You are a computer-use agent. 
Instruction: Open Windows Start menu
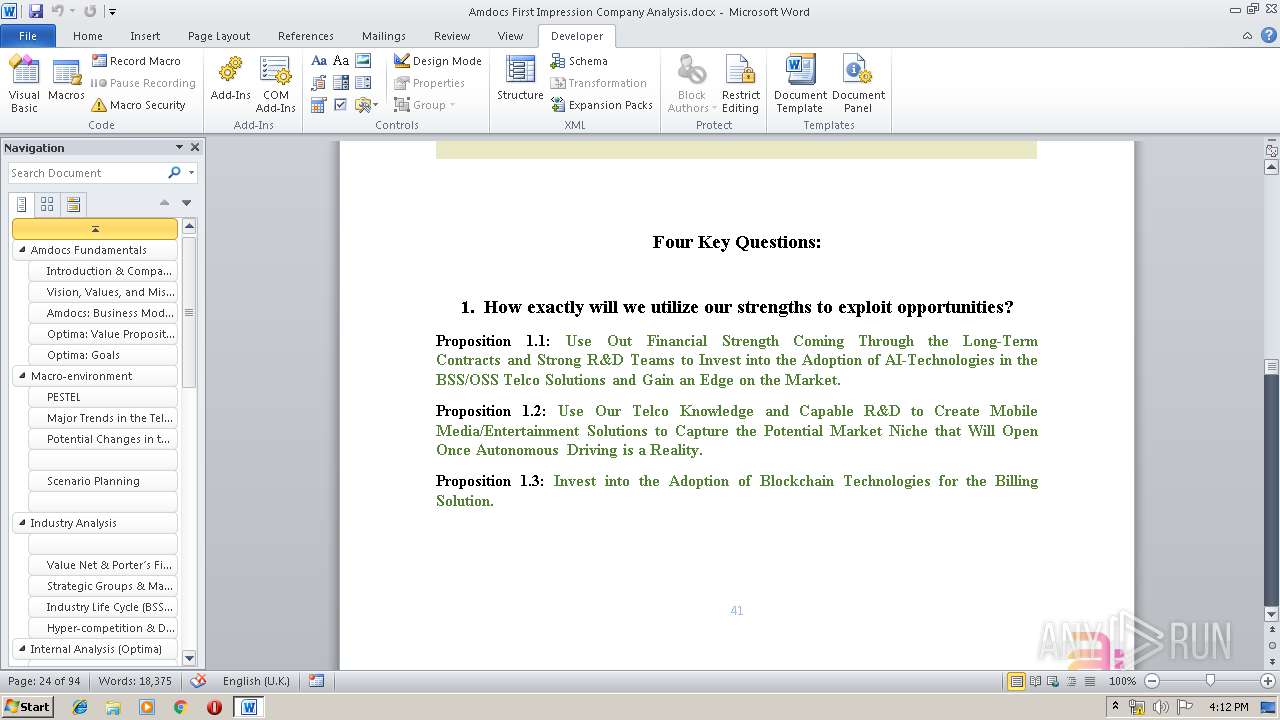pos(27,706)
